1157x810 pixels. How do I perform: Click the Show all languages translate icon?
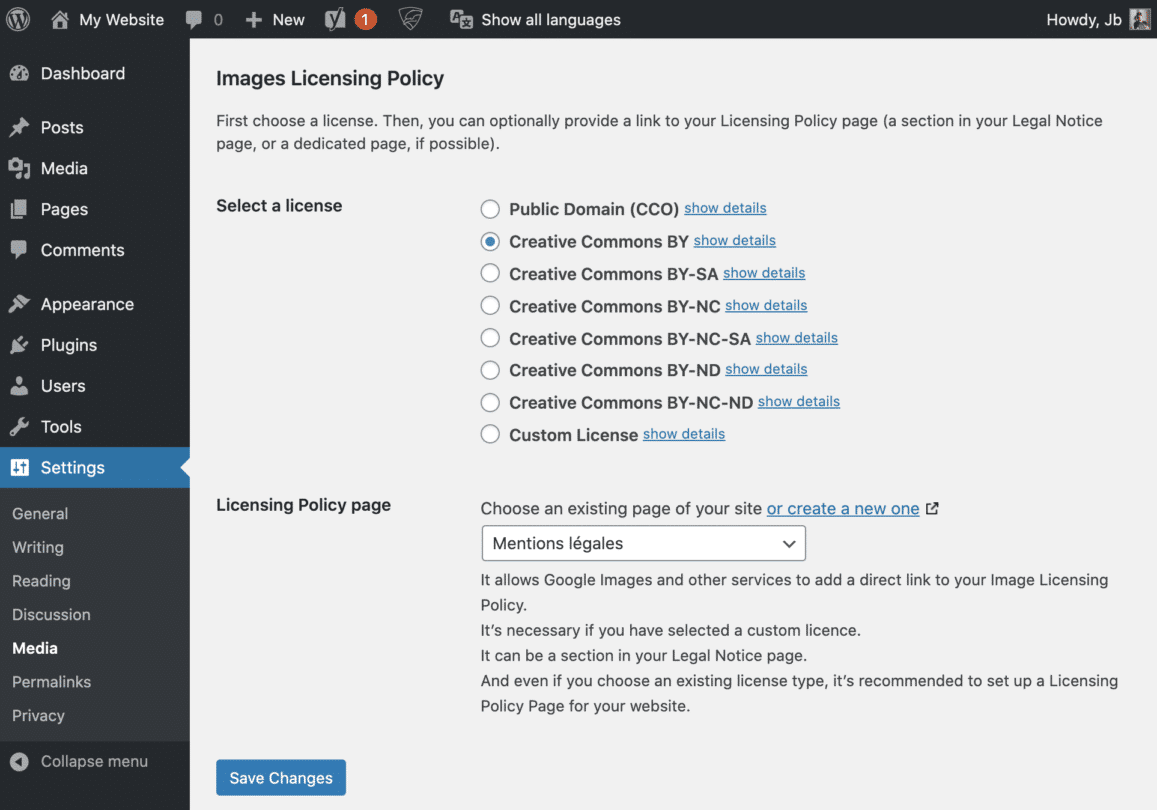[461, 19]
